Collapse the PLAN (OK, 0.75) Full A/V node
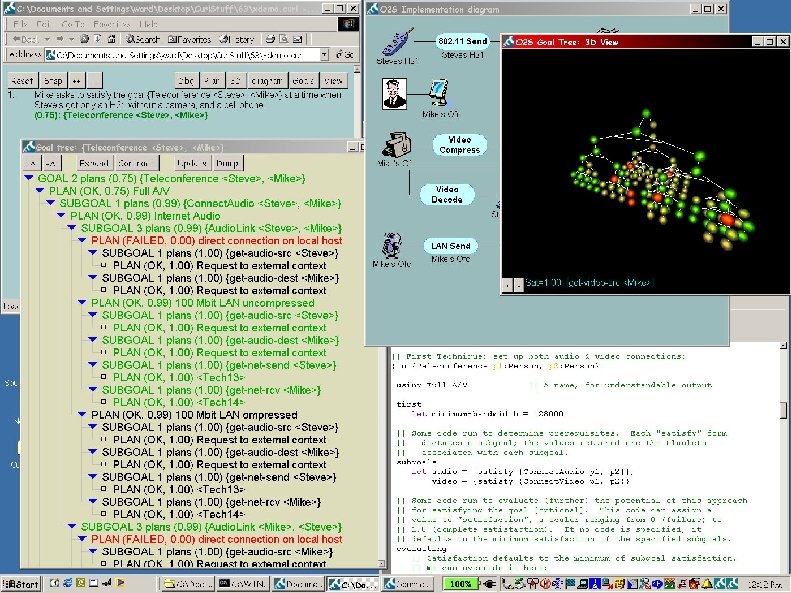This screenshot has height=593, width=791. pyautogui.click(x=40, y=191)
